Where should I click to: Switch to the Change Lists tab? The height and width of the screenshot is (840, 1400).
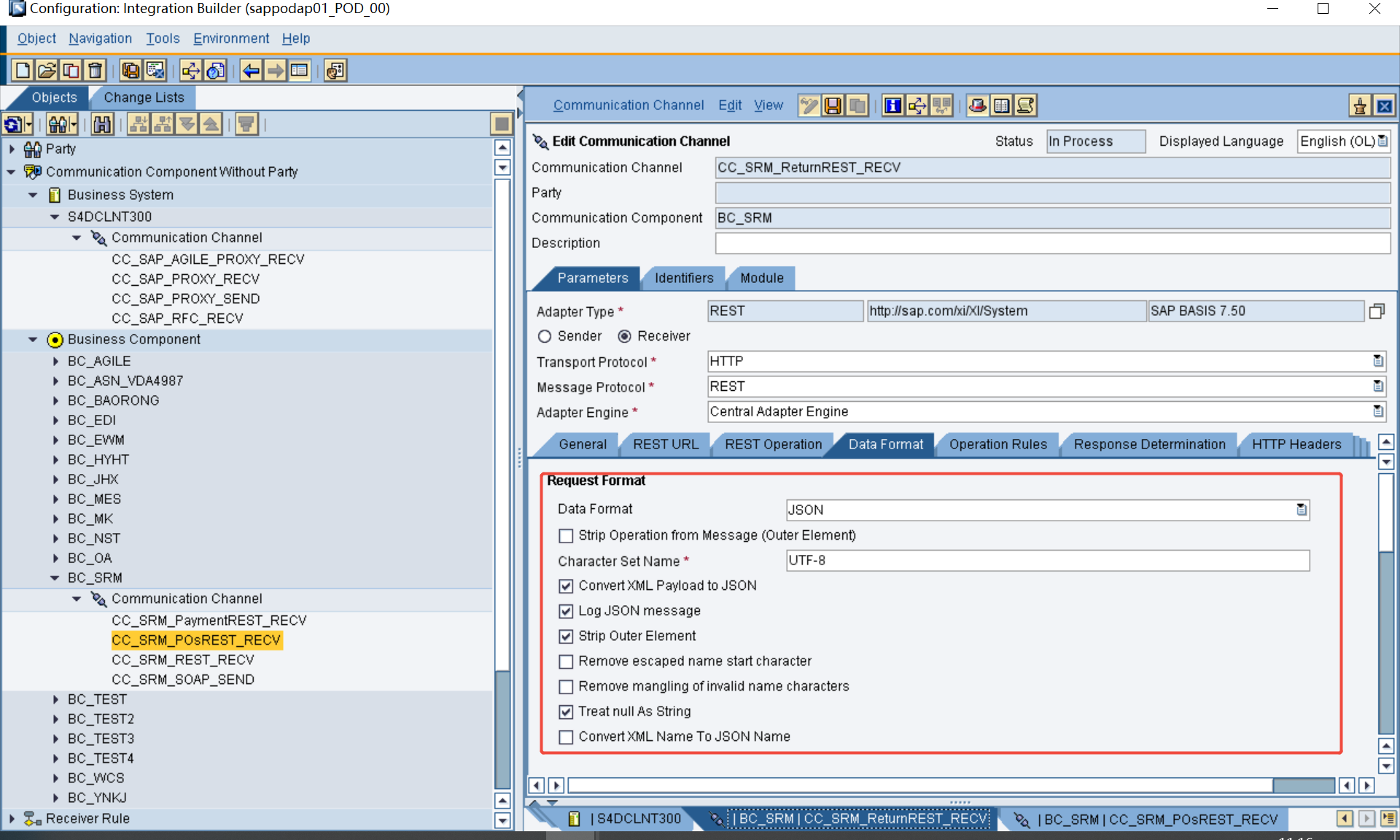pos(144,98)
